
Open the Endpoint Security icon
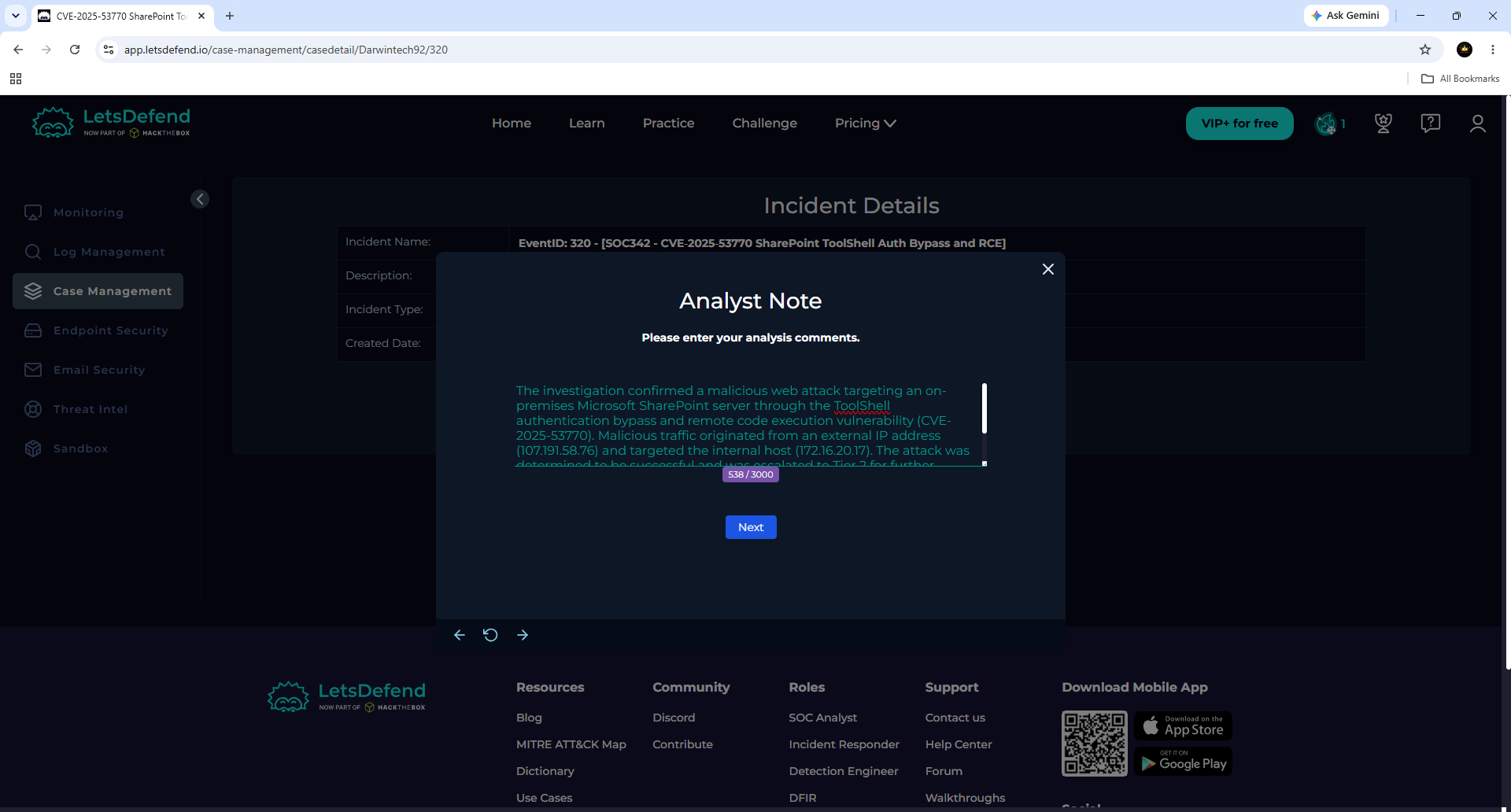click(x=33, y=330)
